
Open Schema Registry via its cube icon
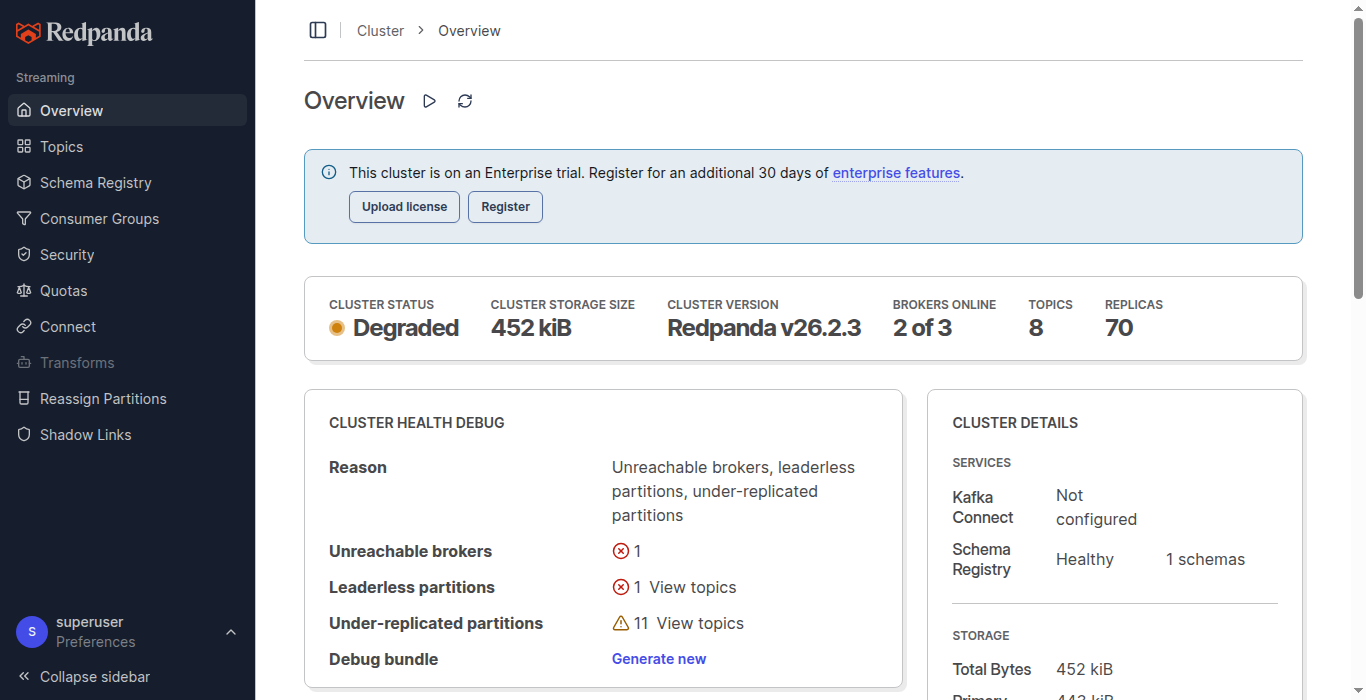tap(24, 183)
